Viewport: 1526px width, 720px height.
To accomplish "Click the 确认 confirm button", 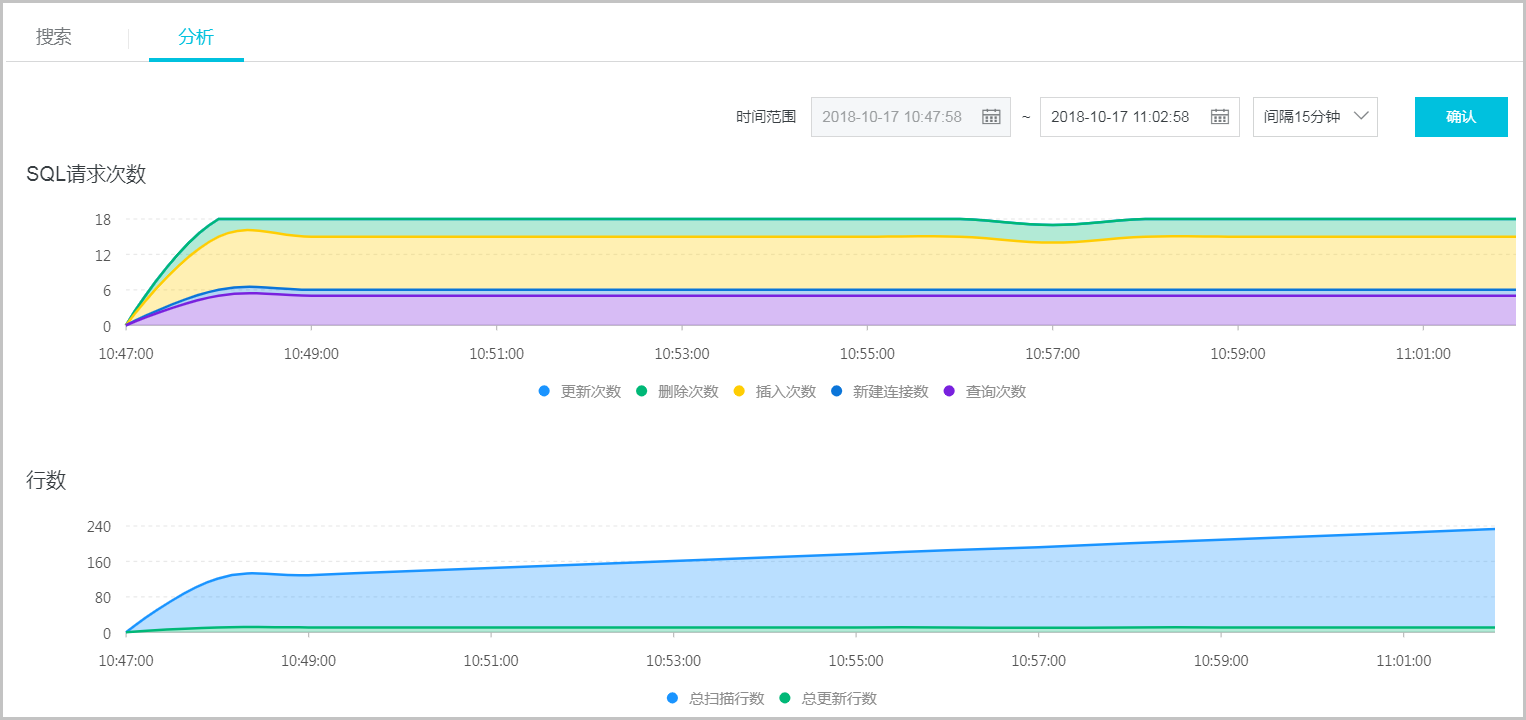I will tap(1461, 117).
